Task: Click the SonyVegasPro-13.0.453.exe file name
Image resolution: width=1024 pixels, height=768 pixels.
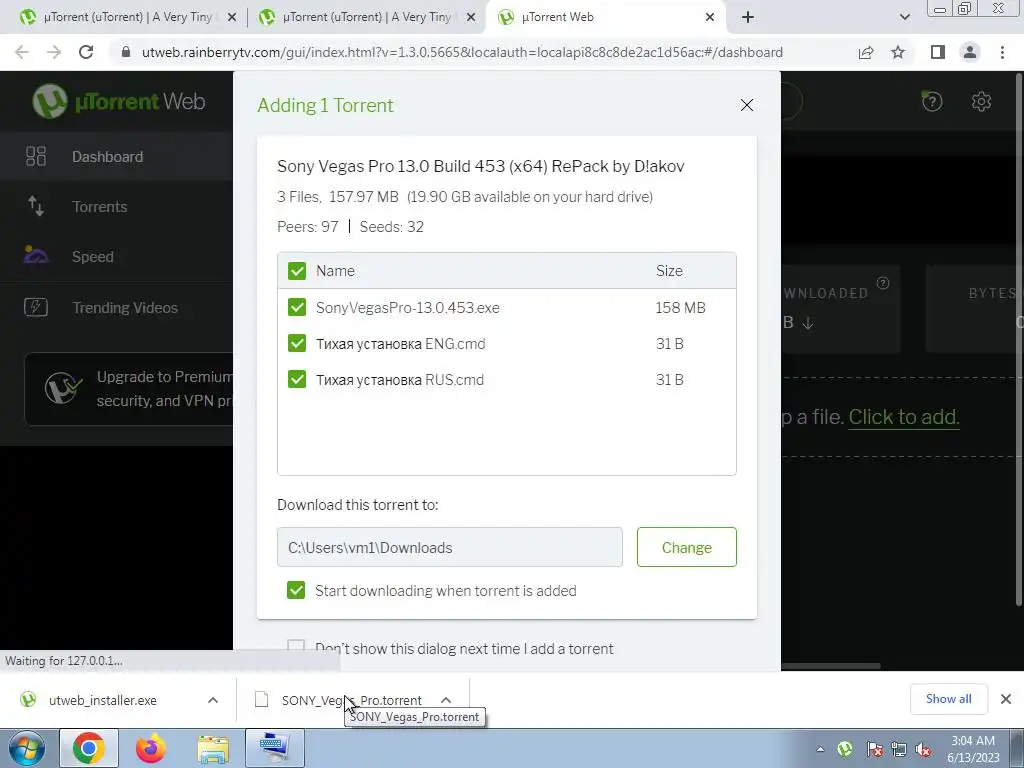Action: [408, 308]
